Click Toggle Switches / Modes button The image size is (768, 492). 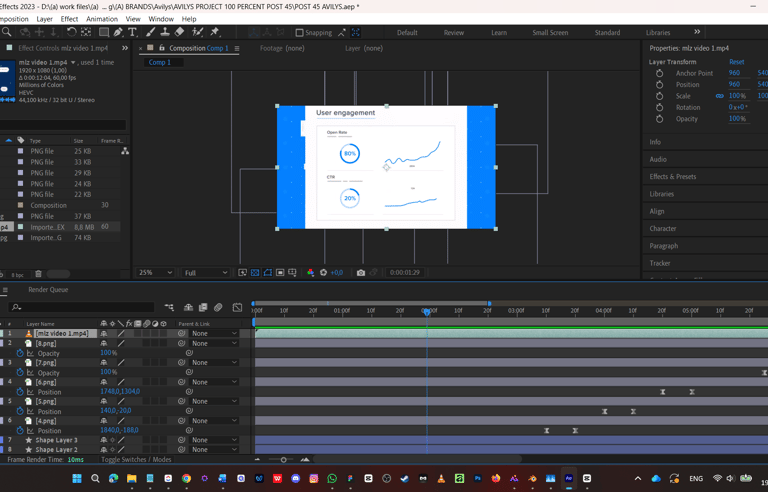point(136,459)
